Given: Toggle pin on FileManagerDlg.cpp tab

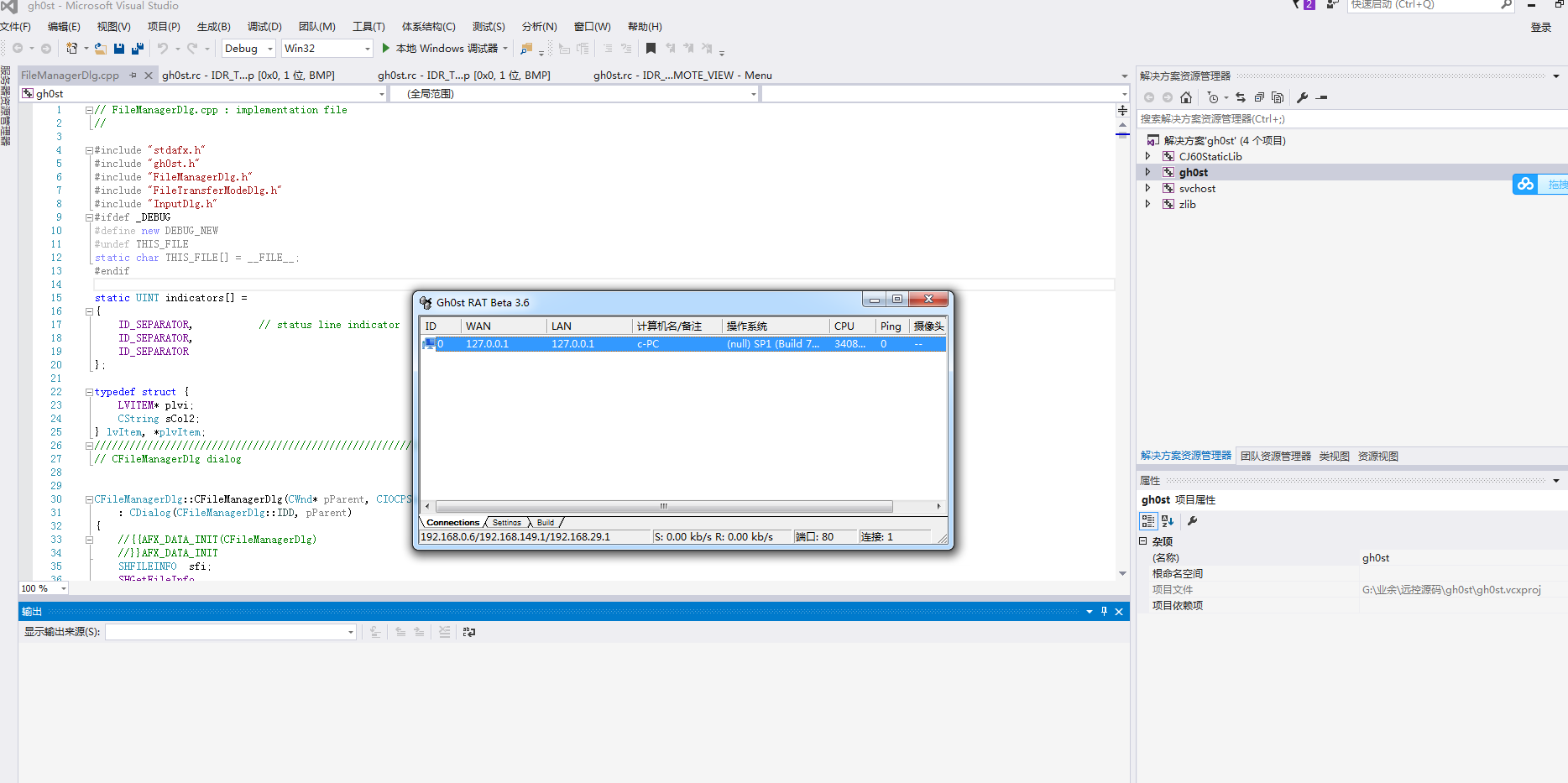Looking at the screenshot, I should click(133, 76).
